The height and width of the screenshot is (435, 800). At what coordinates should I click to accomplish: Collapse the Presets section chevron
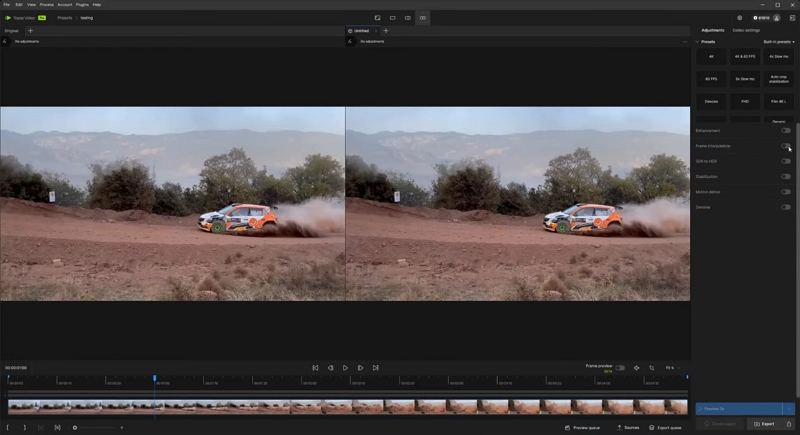point(697,42)
